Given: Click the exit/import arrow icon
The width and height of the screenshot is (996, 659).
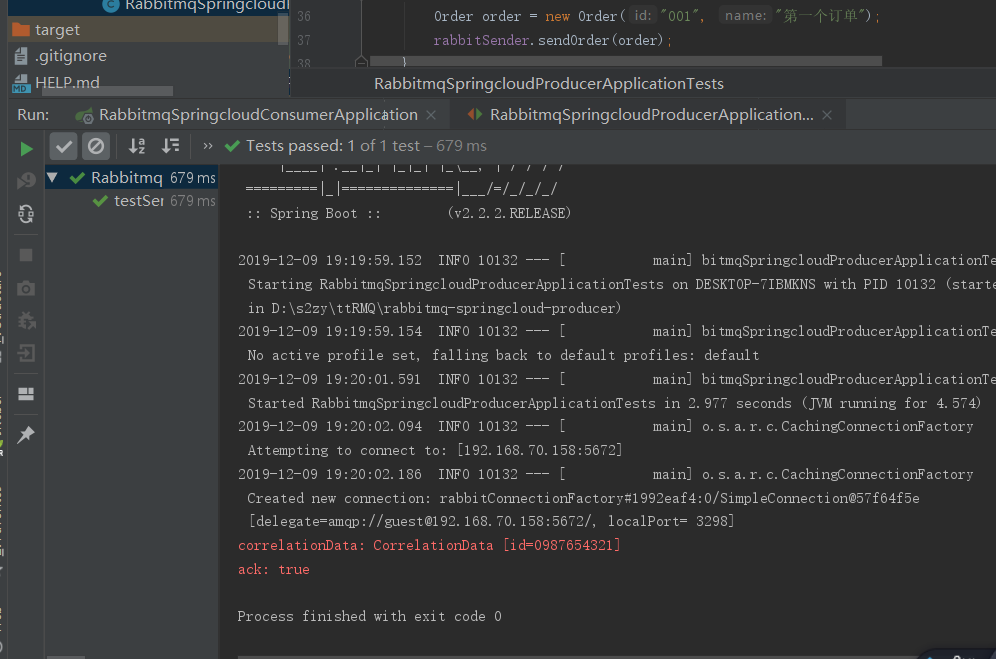Looking at the screenshot, I should (x=26, y=353).
